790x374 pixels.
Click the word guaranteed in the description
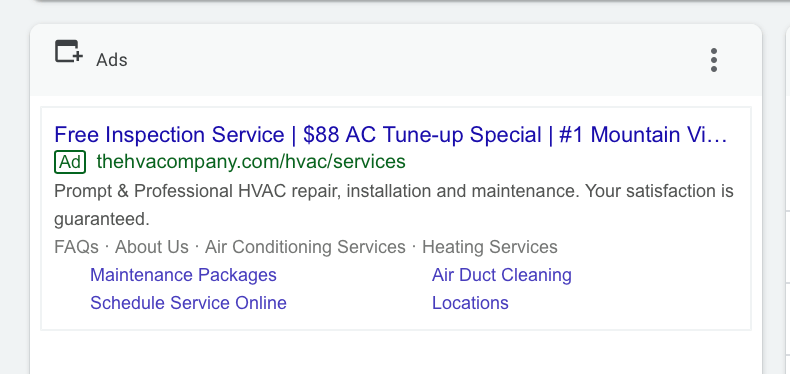click(102, 219)
